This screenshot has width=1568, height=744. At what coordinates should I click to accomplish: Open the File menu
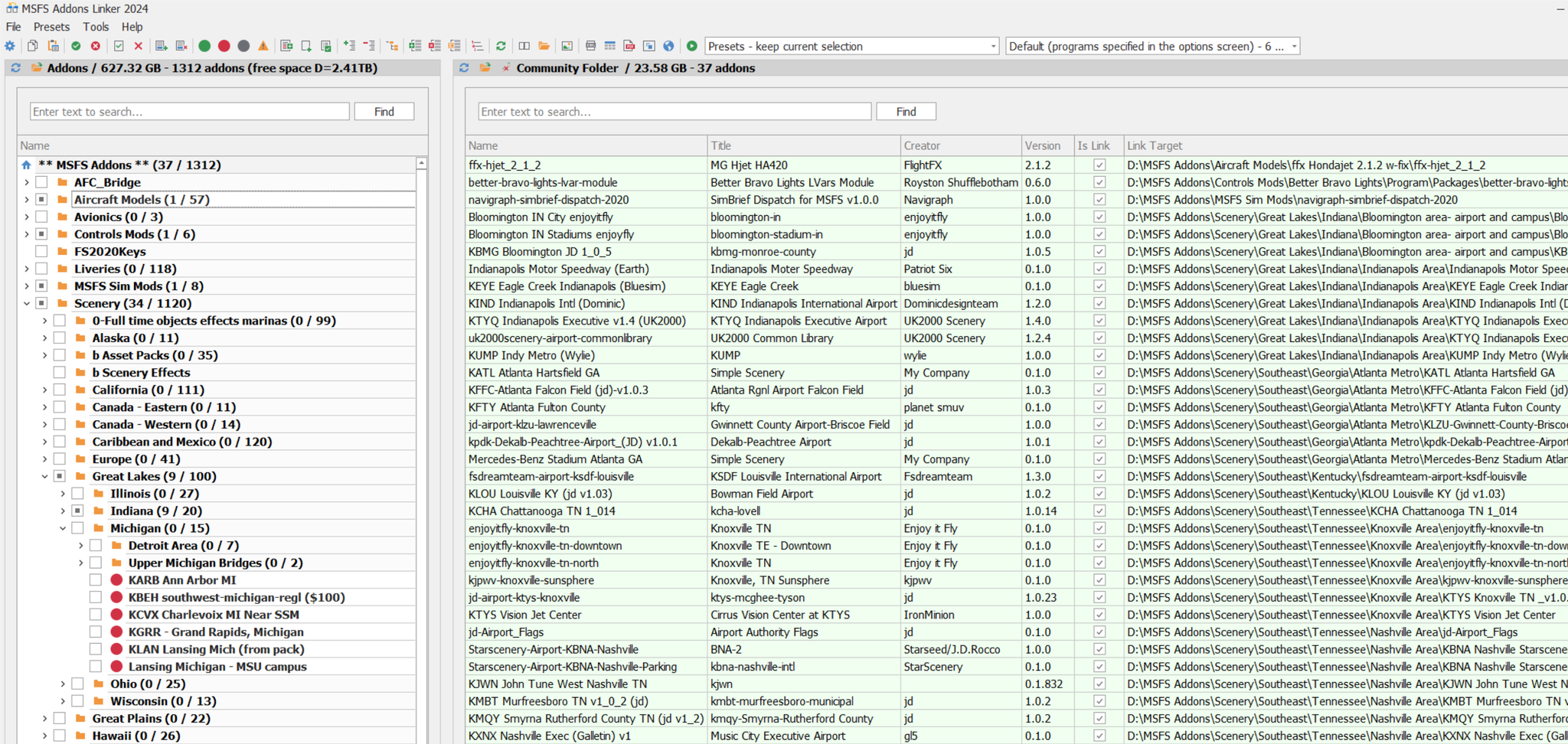click(x=14, y=27)
